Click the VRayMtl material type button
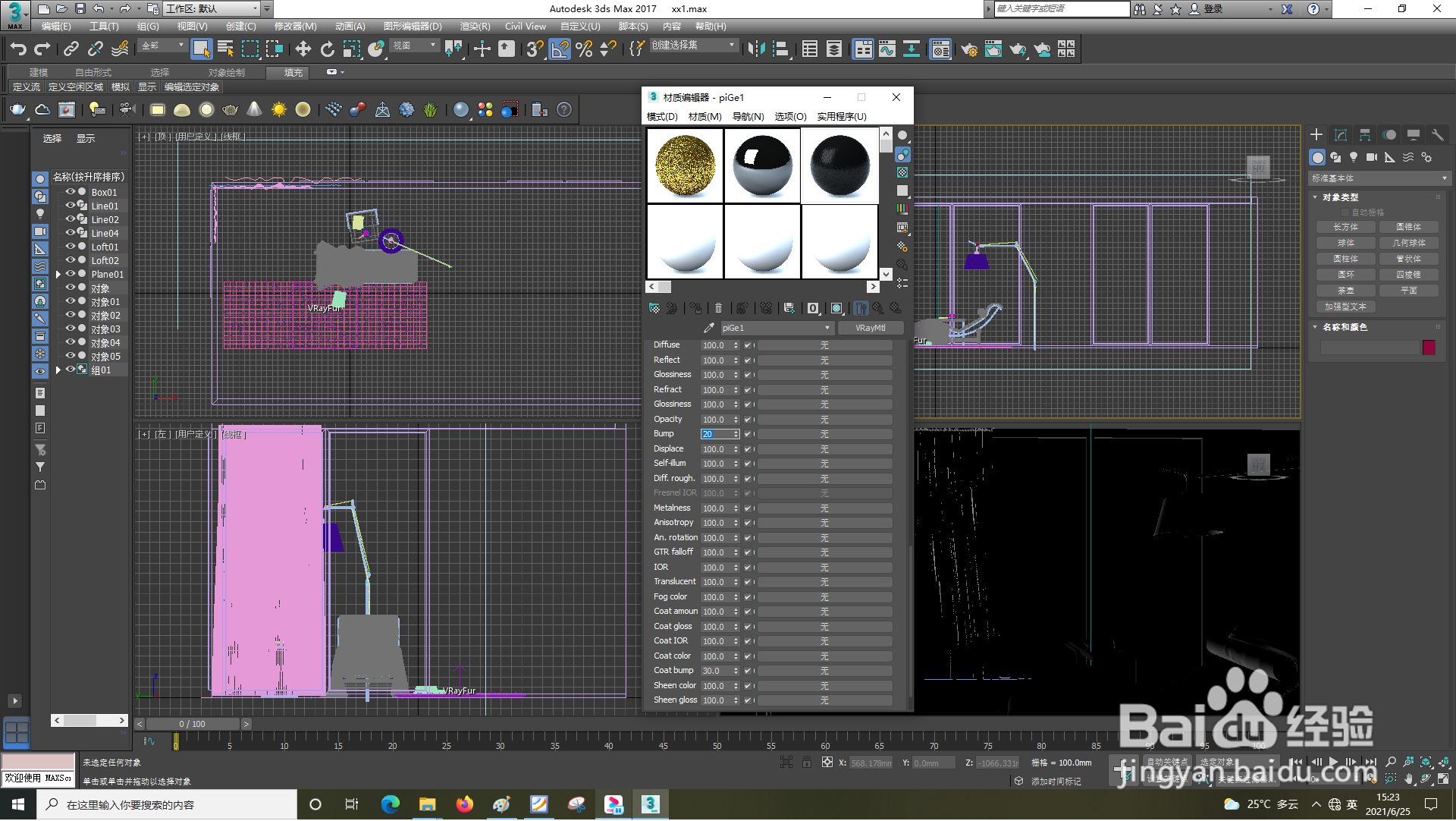Screen dimensions: 1456x821 click(x=870, y=328)
